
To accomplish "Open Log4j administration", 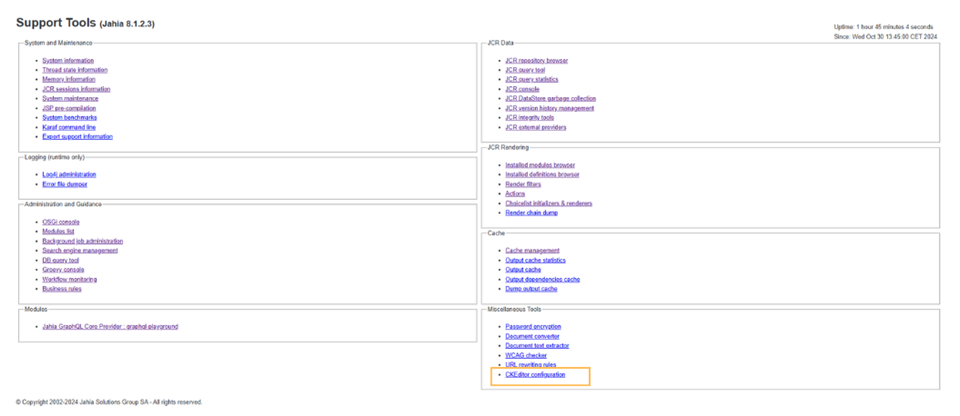I will 69,175.
